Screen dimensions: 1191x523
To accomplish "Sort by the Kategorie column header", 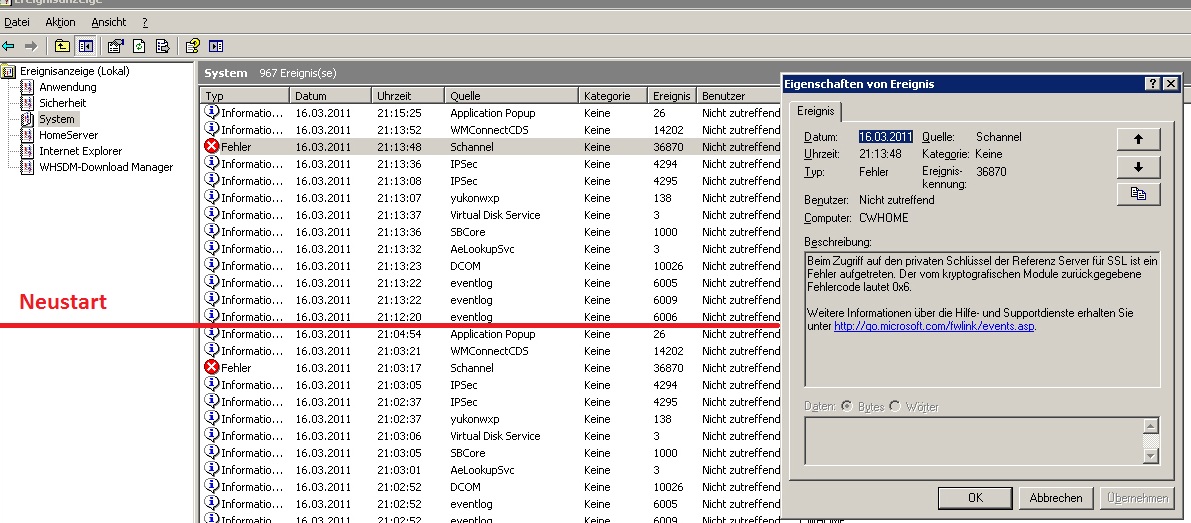I will [613, 96].
